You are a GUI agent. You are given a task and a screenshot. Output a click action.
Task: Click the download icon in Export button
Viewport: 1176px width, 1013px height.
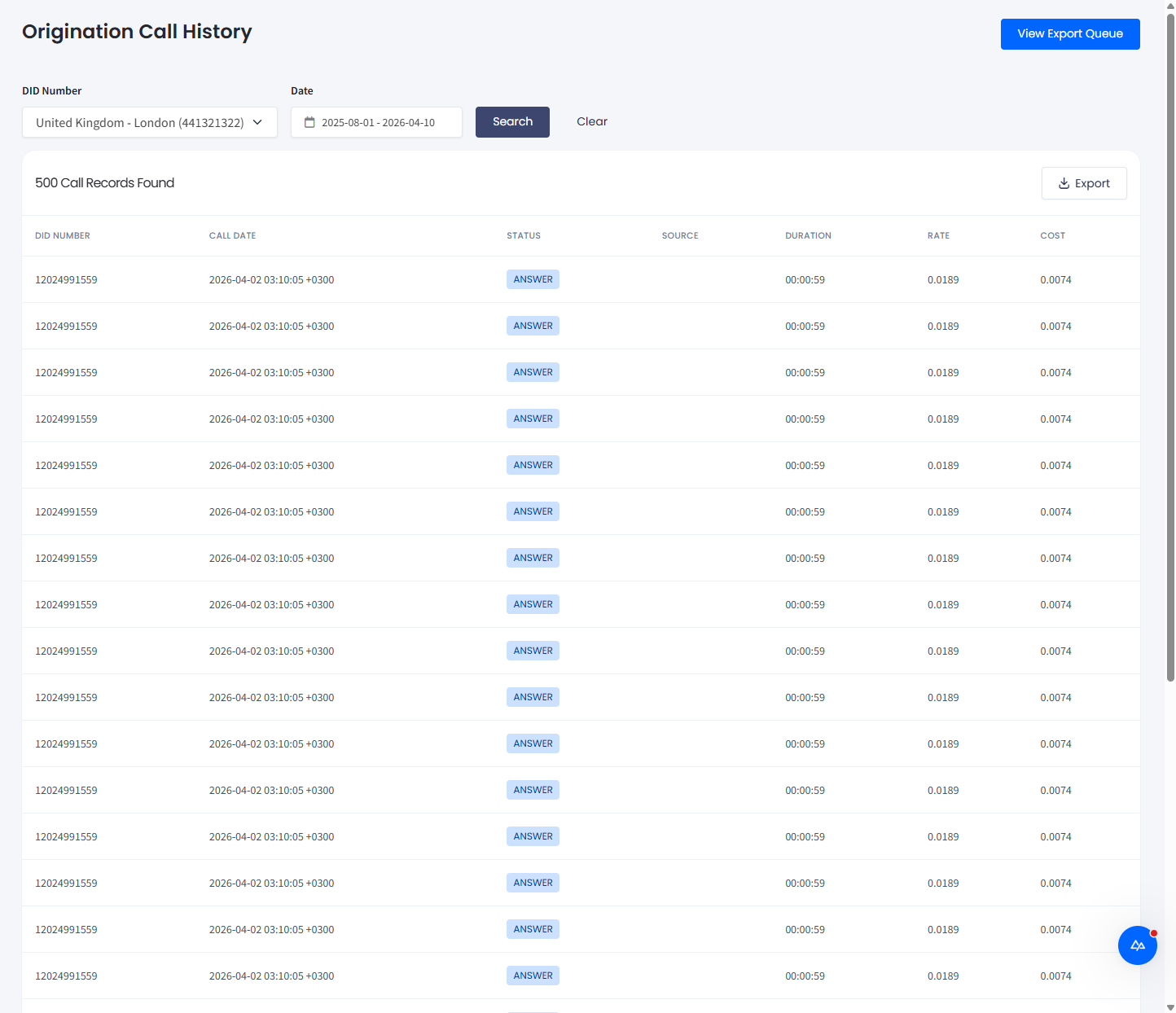click(x=1064, y=183)
